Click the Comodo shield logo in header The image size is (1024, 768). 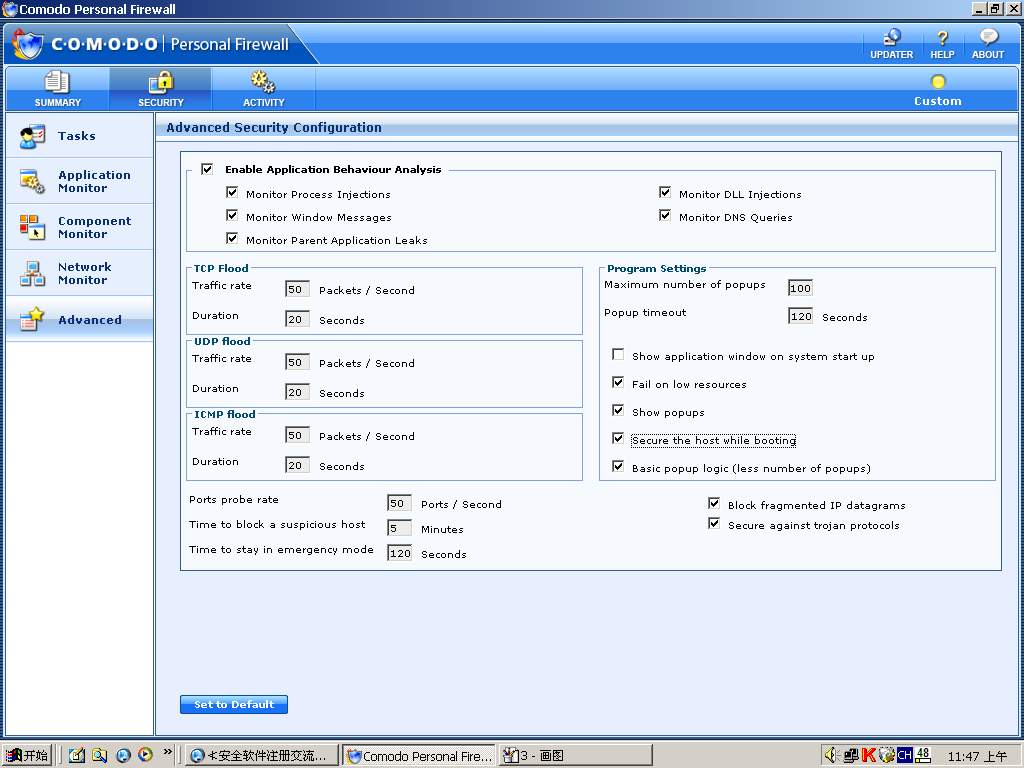[28, 45]
